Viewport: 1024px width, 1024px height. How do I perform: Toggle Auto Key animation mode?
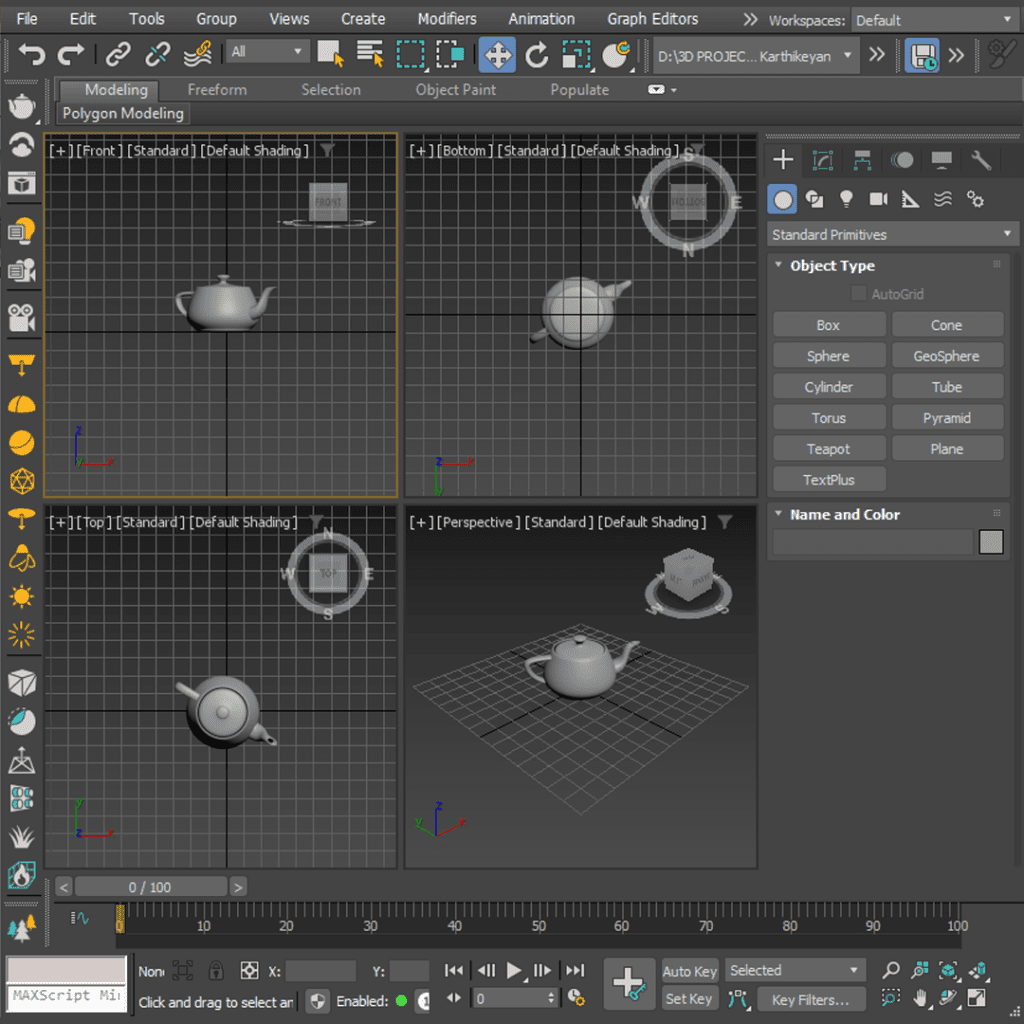click(689, 971)
